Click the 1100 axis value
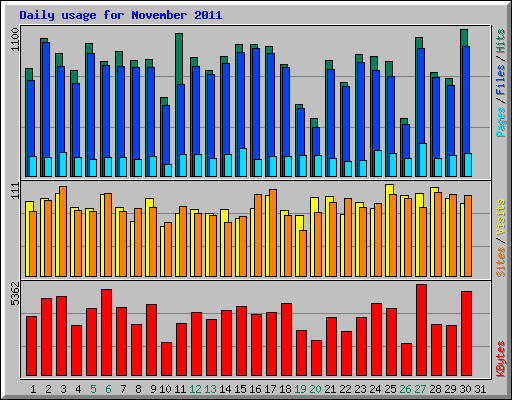The height and width of the screenshot is (400, 512). [x=16, y=39]
